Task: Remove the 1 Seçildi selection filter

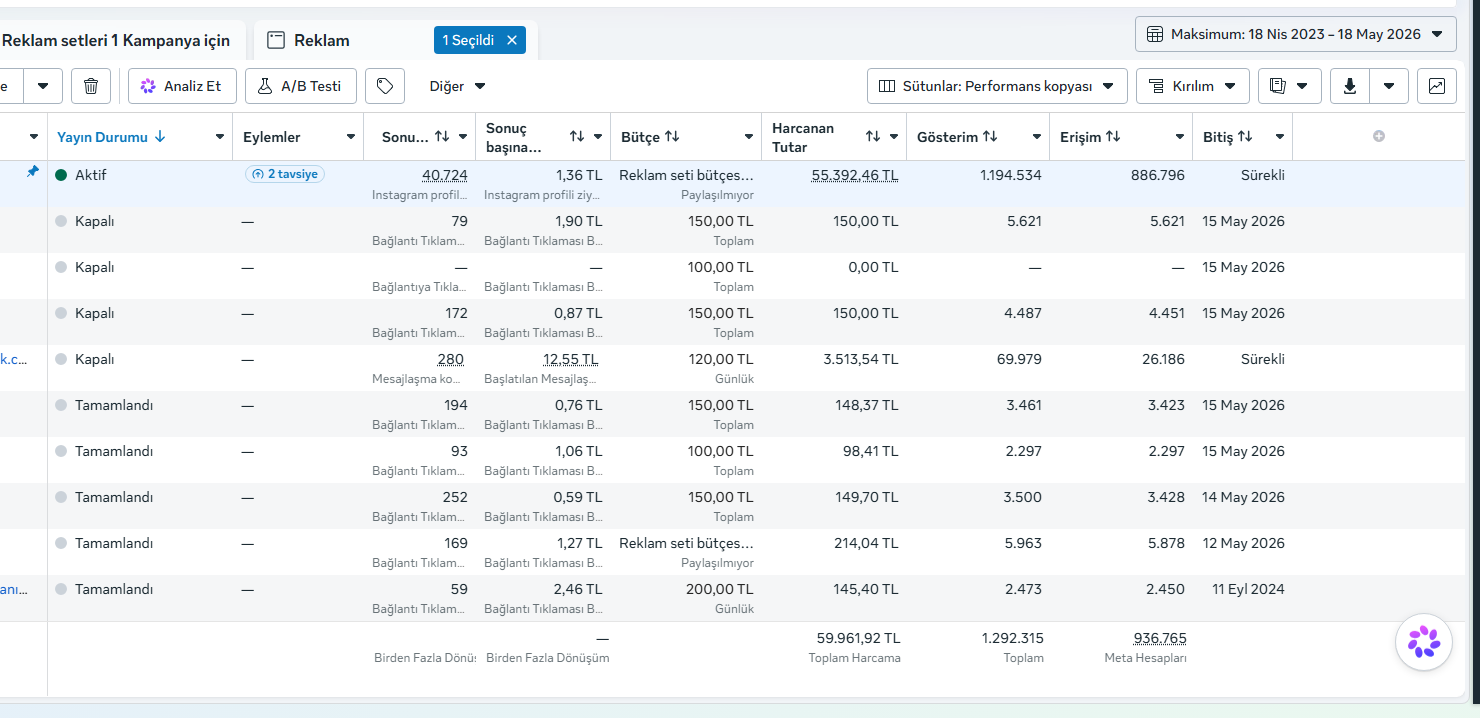Action: click(x=512, y=40)
